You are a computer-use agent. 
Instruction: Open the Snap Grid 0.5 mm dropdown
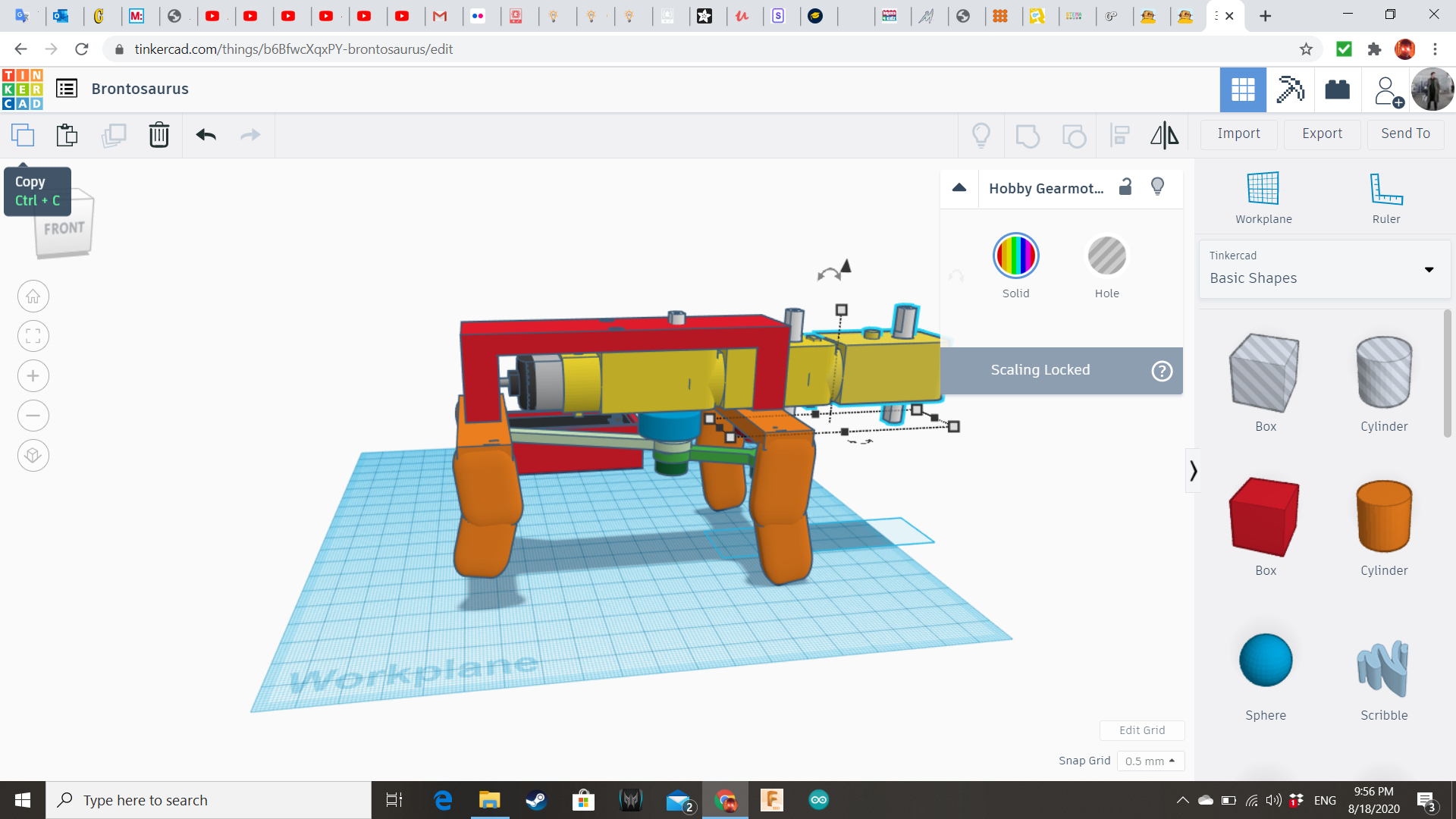point(1150,761)
